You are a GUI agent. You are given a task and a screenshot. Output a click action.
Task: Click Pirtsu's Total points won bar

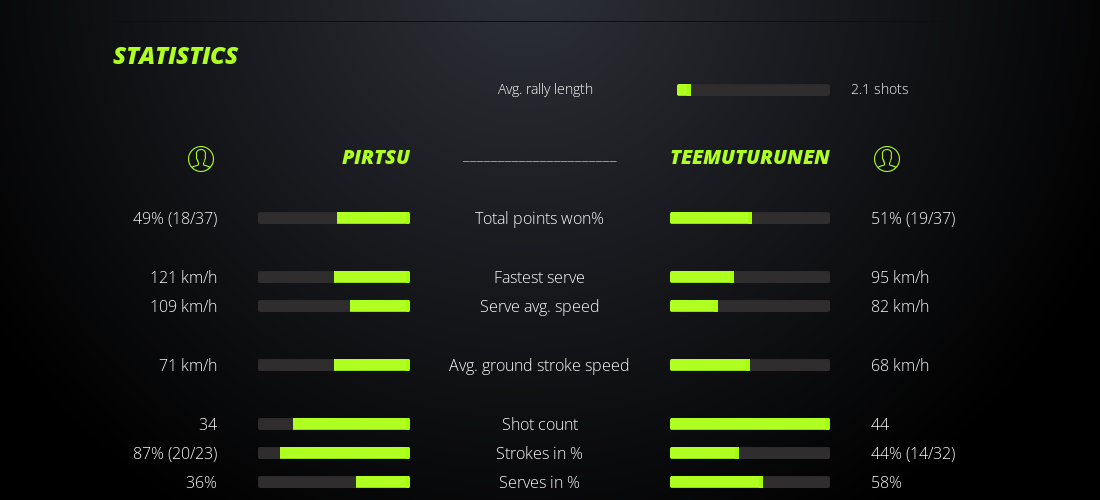pyautogui.click(x=334, y=218)
